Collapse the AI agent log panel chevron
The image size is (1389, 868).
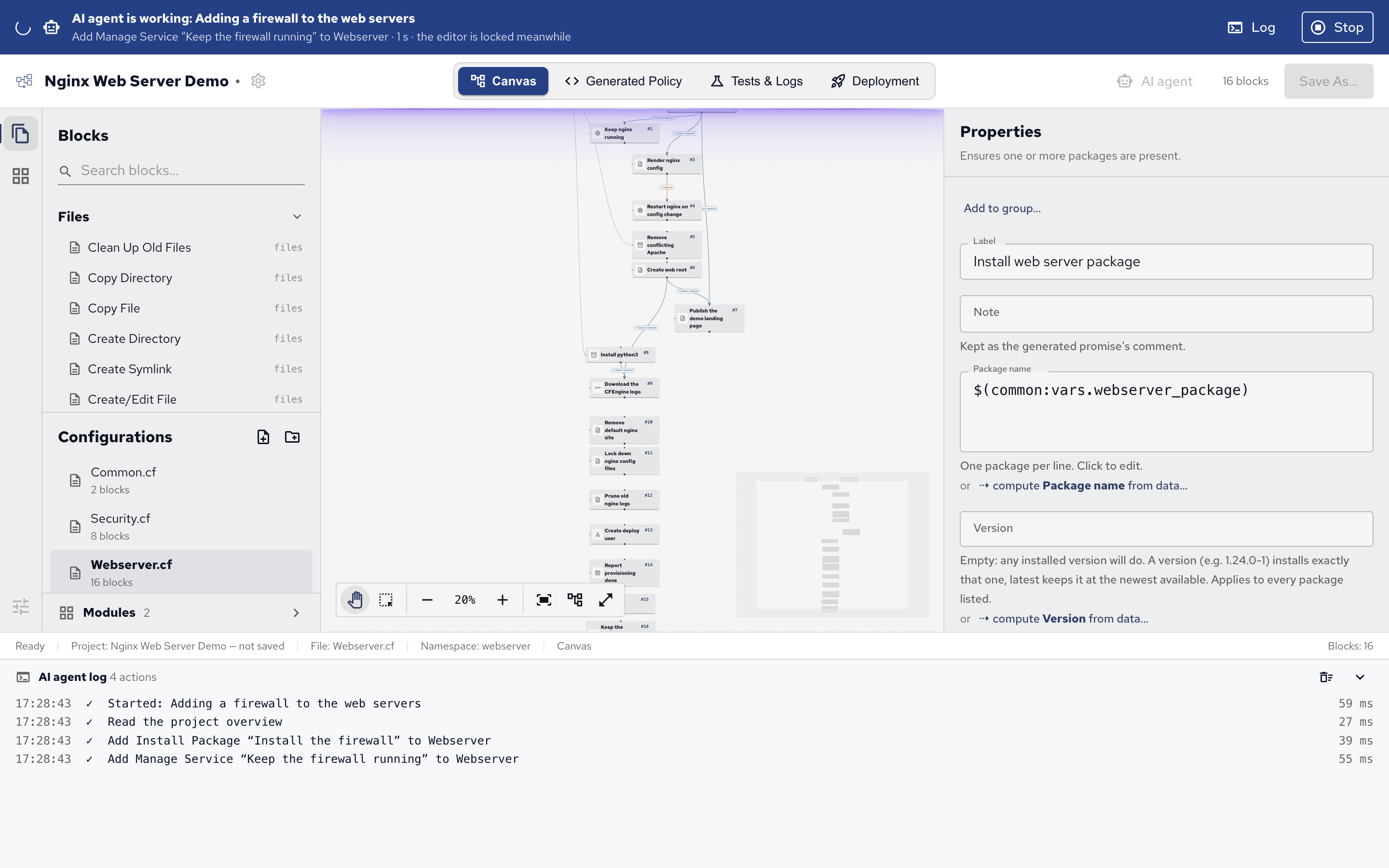click(1360, 677)
